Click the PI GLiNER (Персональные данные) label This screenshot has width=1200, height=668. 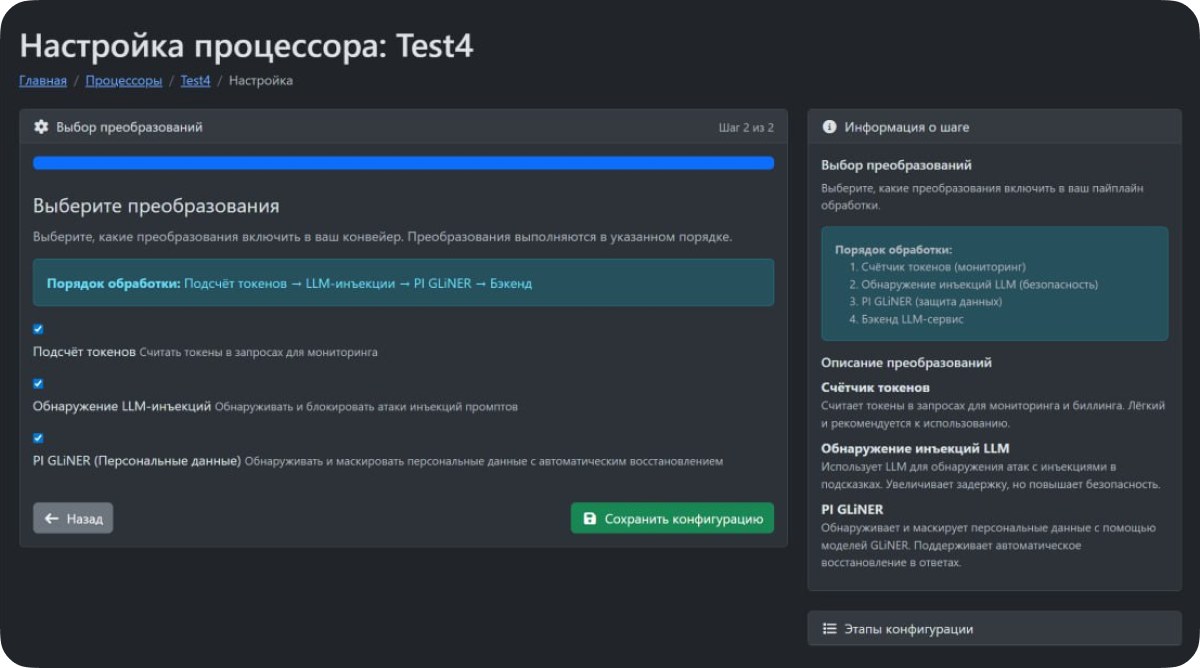point(137,461)
